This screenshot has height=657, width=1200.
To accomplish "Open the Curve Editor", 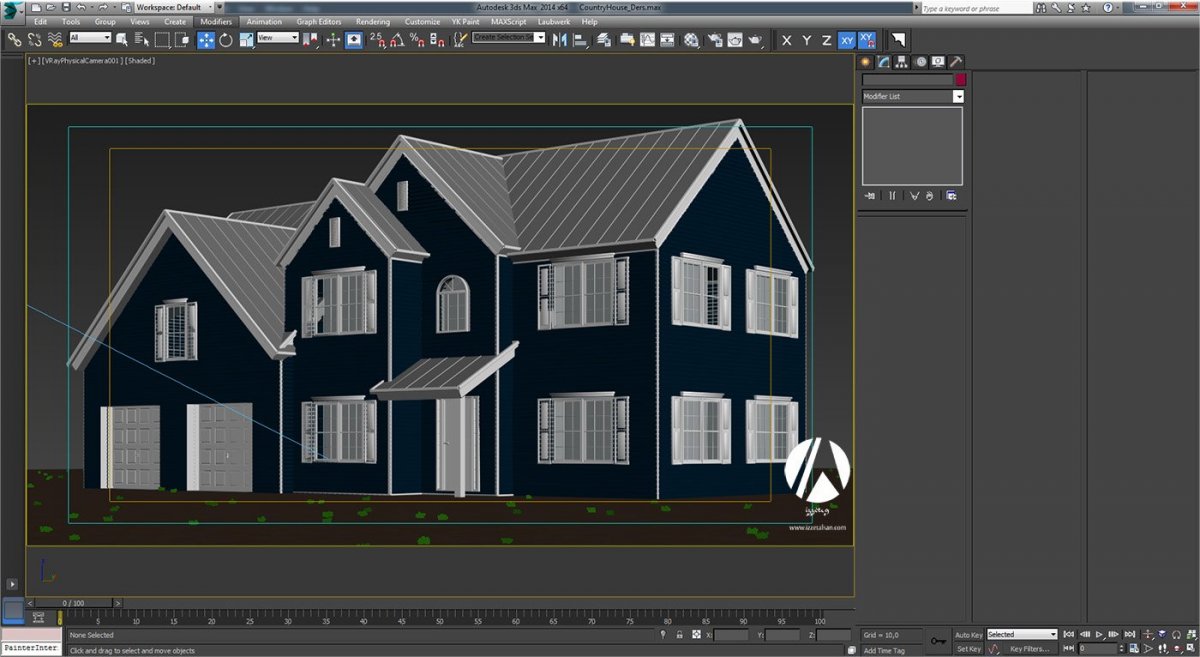I will [x=647, y=40].
